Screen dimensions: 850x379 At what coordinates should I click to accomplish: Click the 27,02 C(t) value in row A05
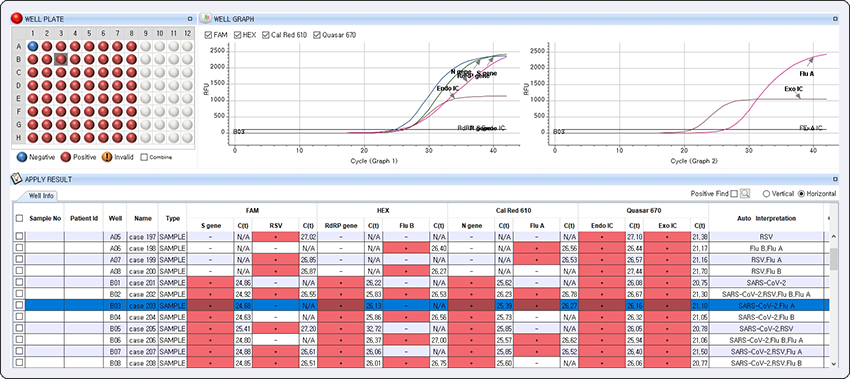click(x=308, y=236)
